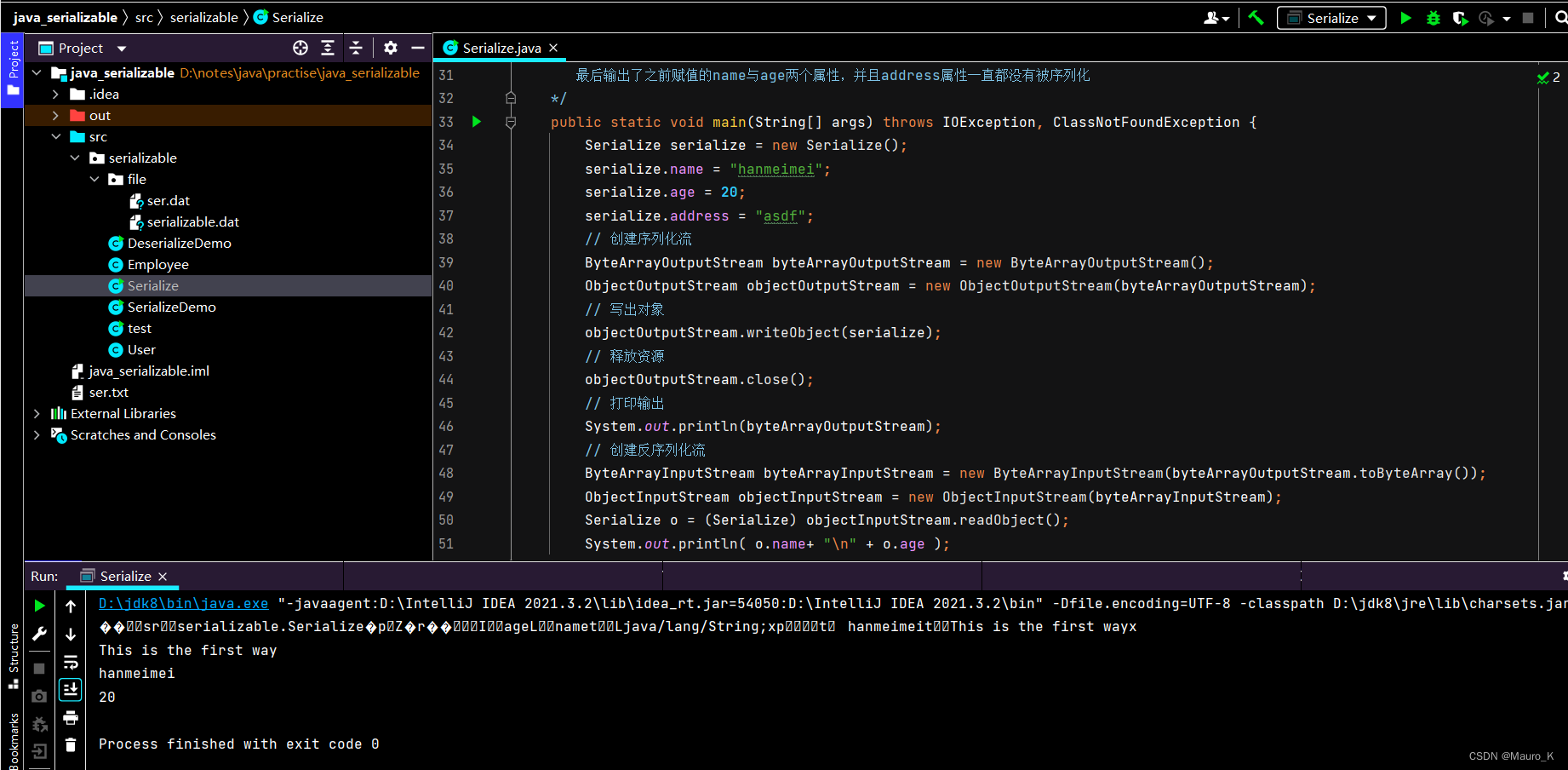Open the Code With Me user icon menu
Image resolution: width=1568 pixels, height=770 pixels.
tap(1216, 17)
